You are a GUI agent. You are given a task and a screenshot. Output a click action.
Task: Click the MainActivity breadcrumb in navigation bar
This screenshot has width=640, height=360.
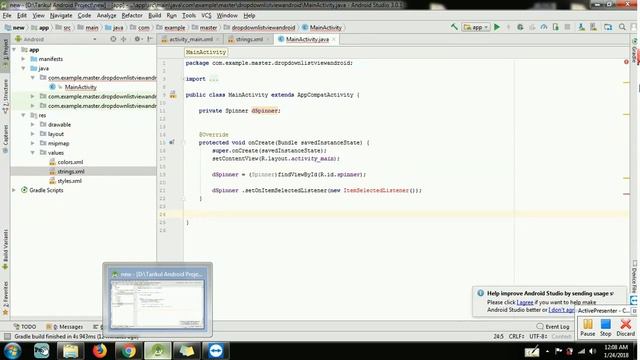click(x=322, y=27)
